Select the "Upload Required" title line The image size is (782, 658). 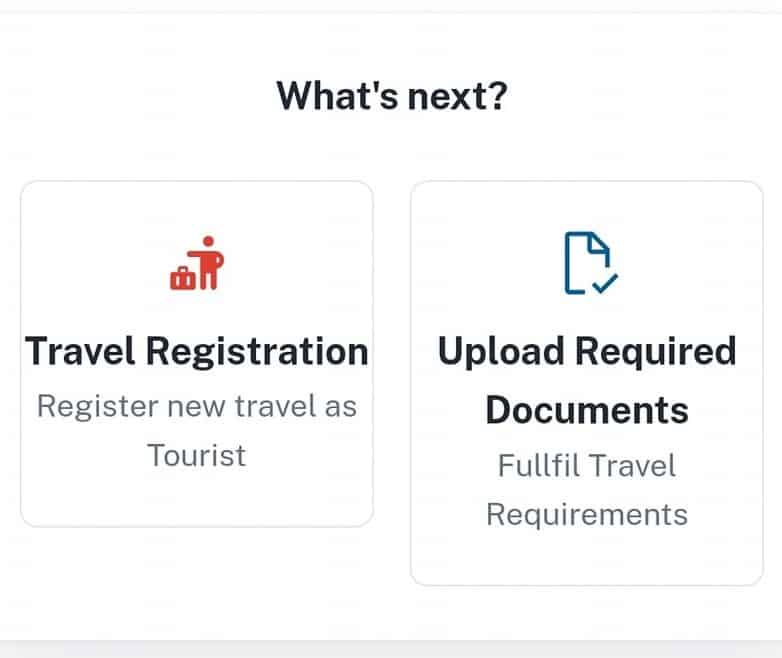click(587, 351)
